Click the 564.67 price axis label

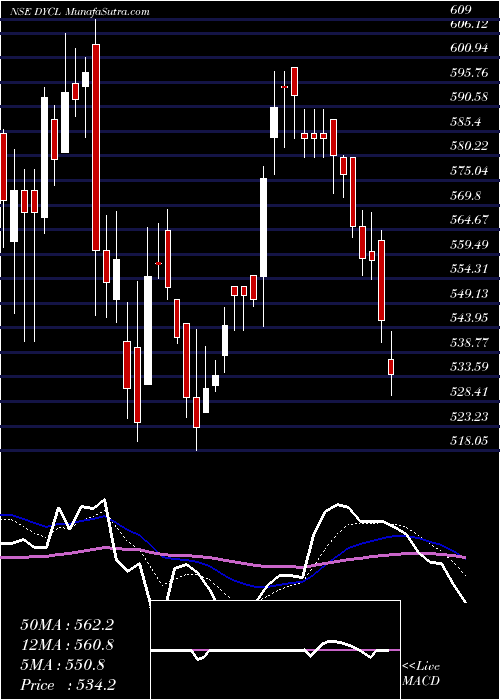pyautogui.click(x=469, y=220)
